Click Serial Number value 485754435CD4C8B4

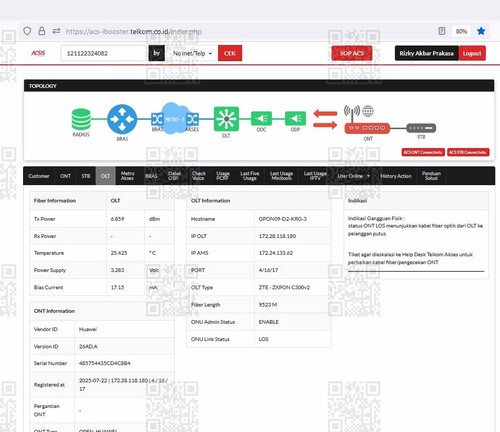pyautogui.click(x=105, y=363)
